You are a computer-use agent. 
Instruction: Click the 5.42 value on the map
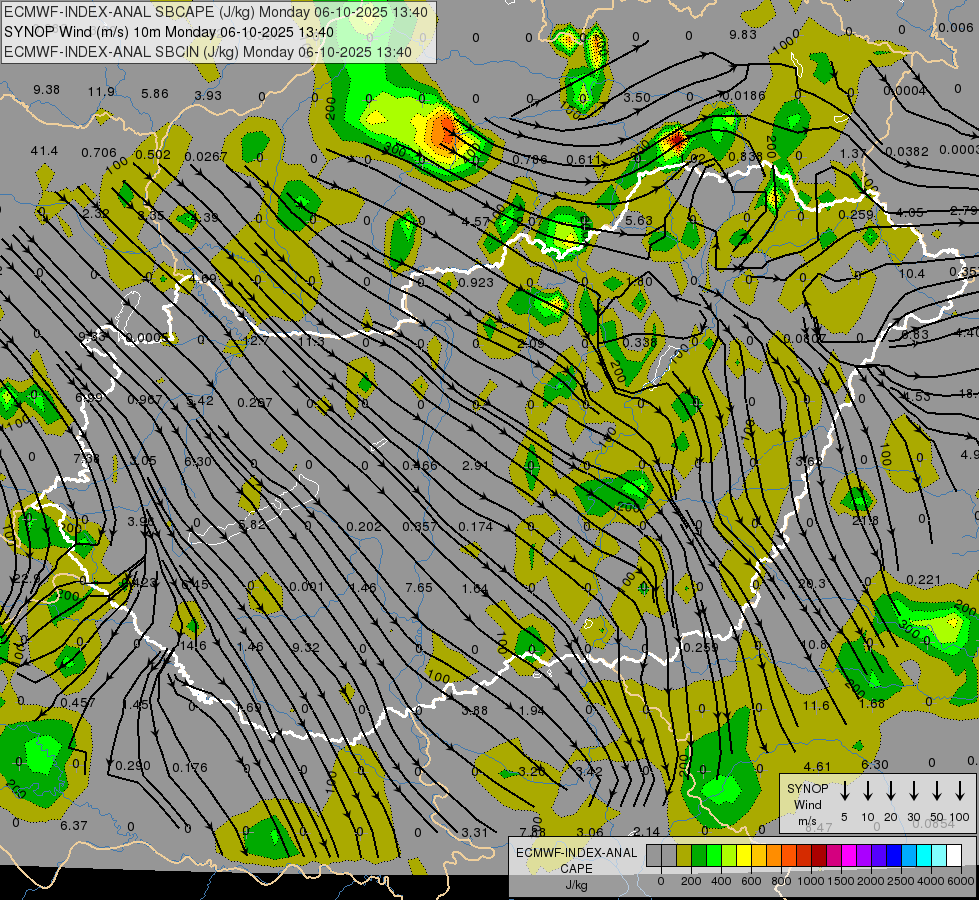(x=200, y=400)
